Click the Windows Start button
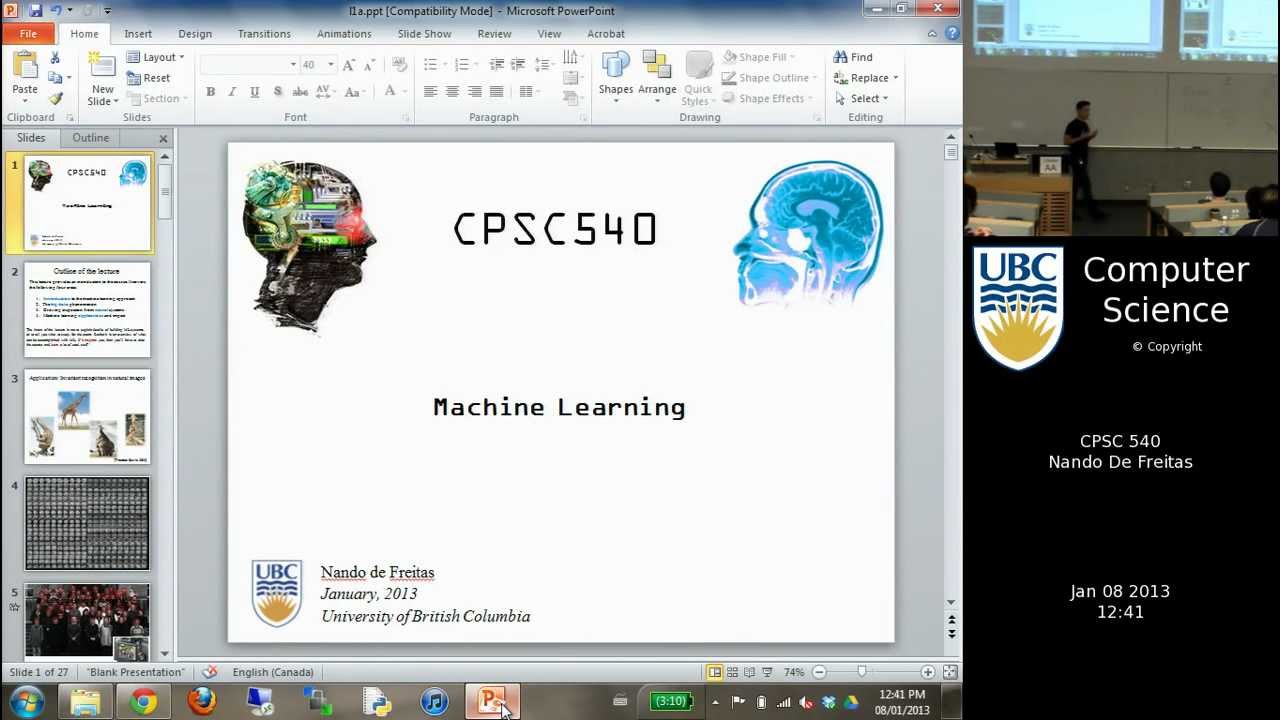 coord(27,702)
